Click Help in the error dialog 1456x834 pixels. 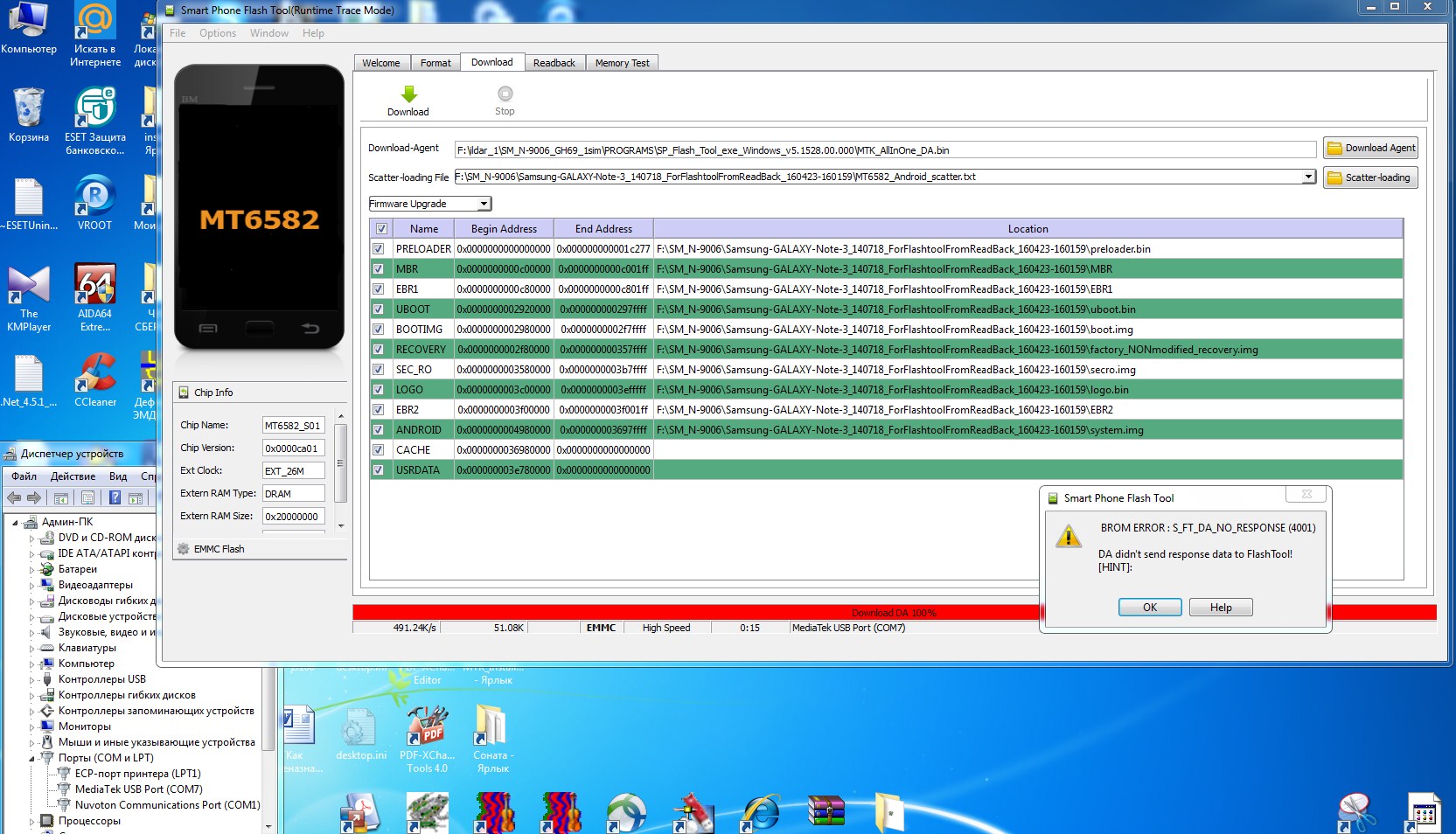[x=1220, y=608]
